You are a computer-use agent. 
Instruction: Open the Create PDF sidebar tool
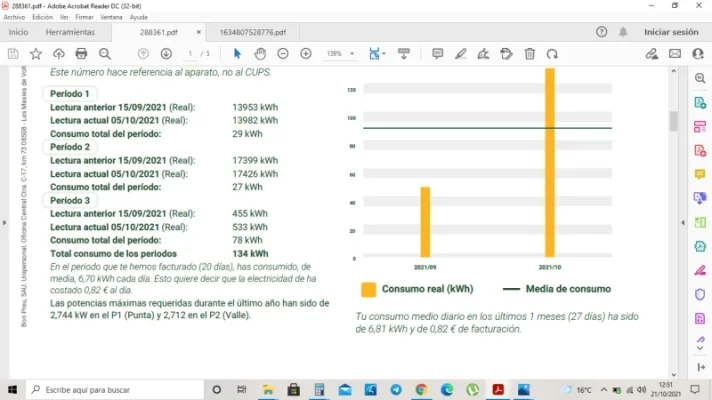[x=700, y=150]
